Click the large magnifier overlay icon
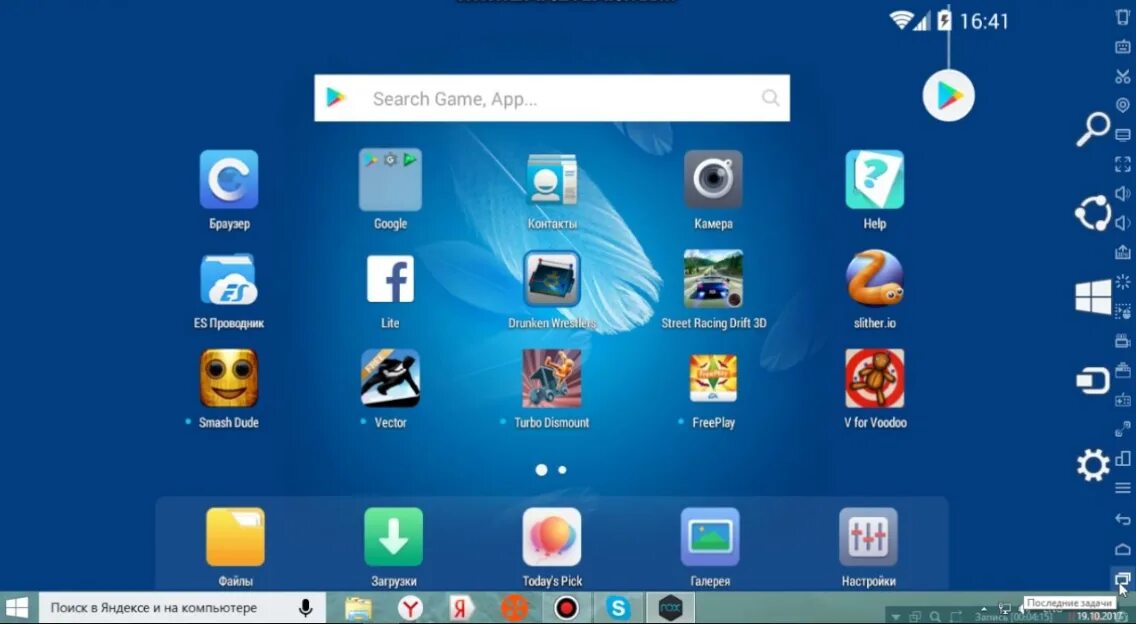Screen dimensions: 1136x624 (1093, 130)
